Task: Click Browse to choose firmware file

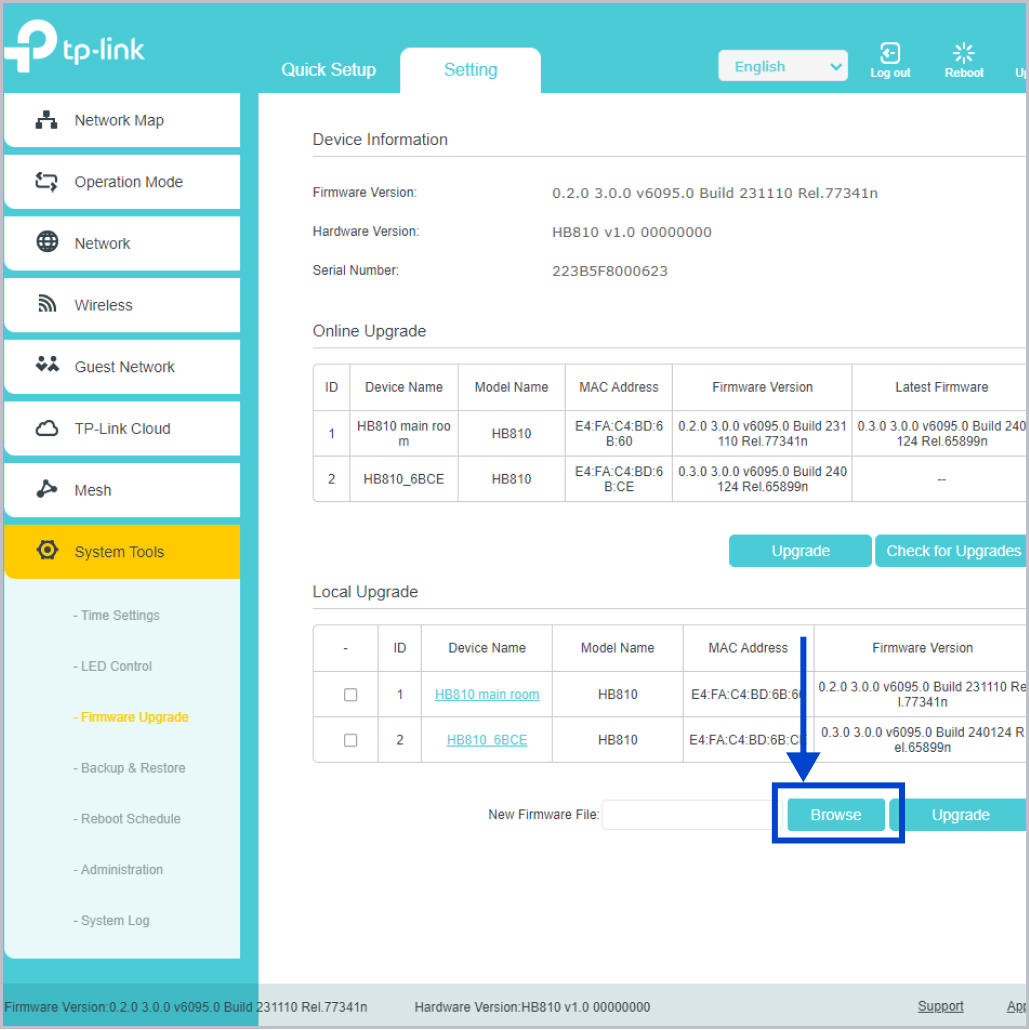Action: pos(836,815)
